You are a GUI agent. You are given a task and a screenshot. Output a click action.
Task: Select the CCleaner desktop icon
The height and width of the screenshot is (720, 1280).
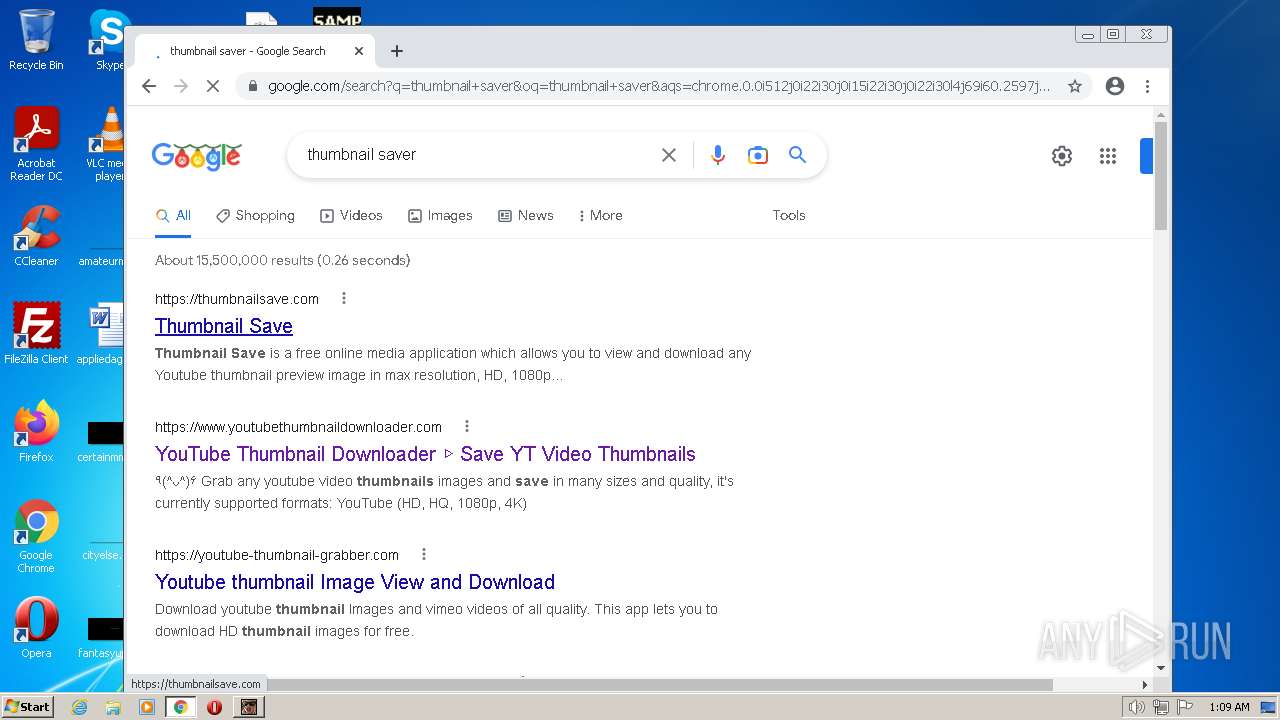click(x=36, y=236)
